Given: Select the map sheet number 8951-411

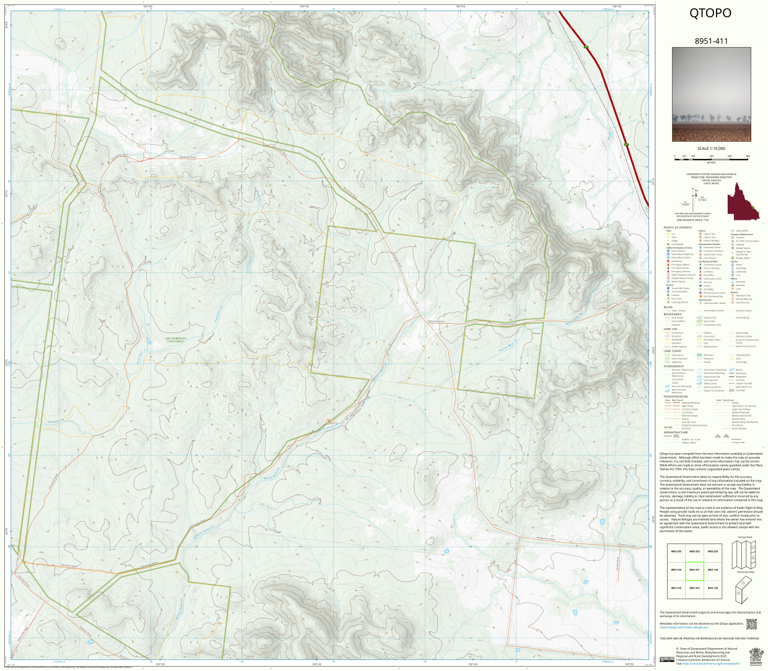Looking at the screenshot, I should tap(711, 41).
